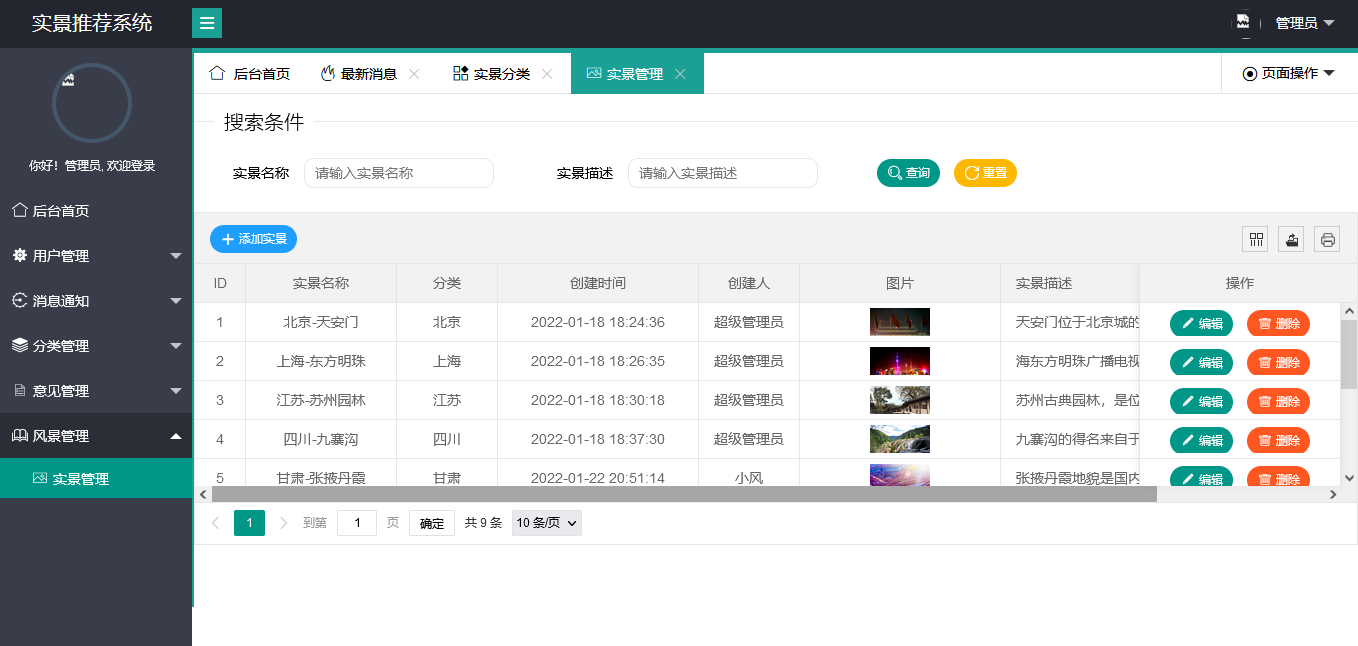1358x646 pixels.
Task: Click the document icon beside 意见管理
Action: (x=19, y=390)
